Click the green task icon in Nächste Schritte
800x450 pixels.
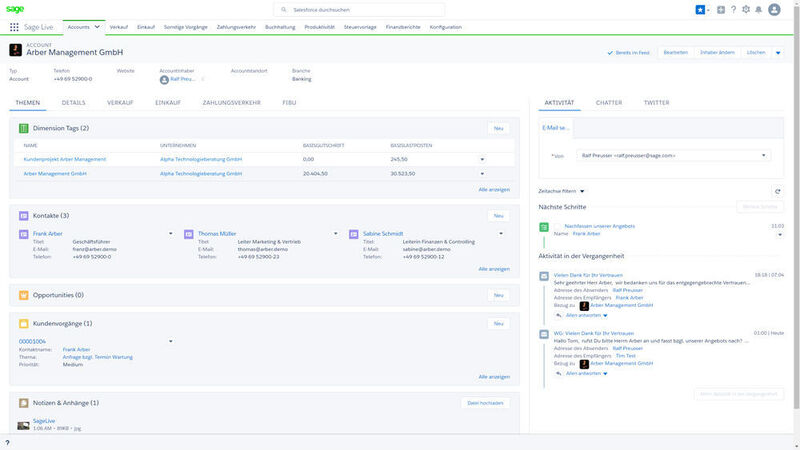pyautogui.click(x=544, y=227)
